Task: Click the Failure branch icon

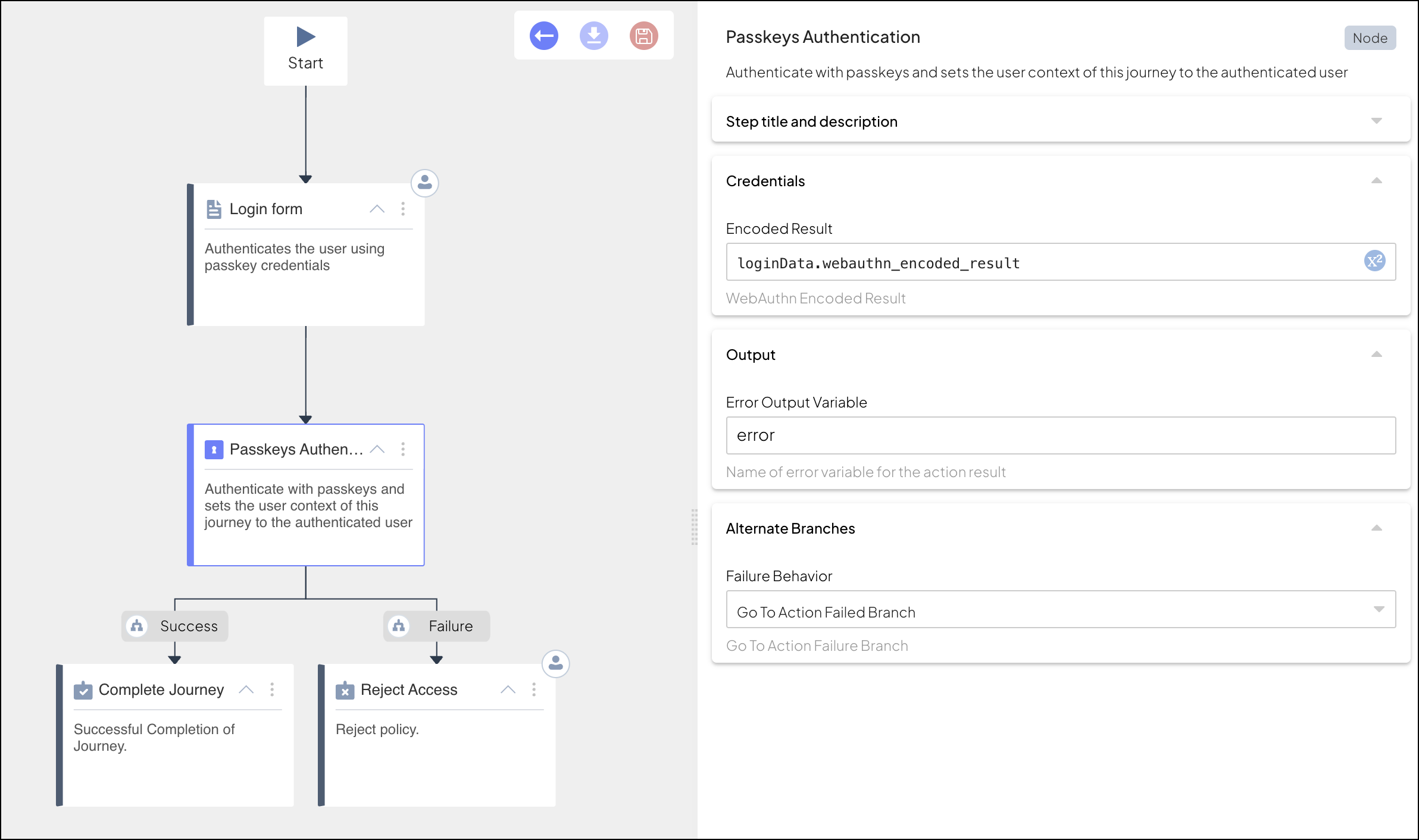Action: pyautogui.click(x=399, y=626)
